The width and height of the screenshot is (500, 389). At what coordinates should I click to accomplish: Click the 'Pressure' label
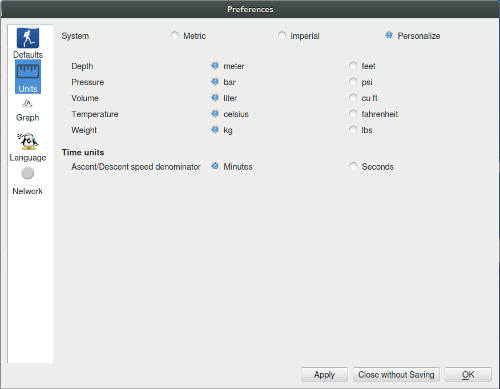tap(88, 82)
